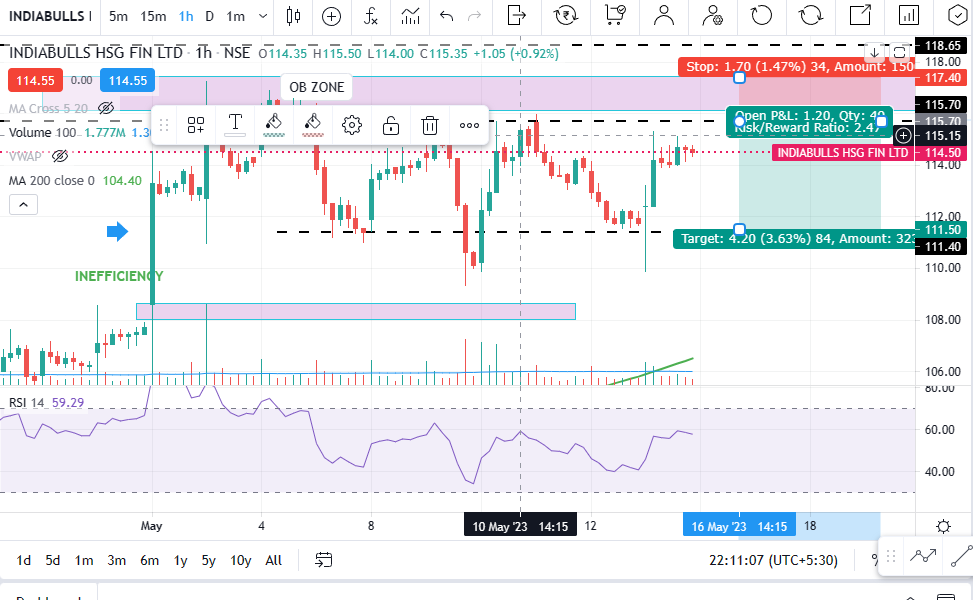973x600 pixels.
Task: Set the date range to 5d
Action: [x=53, y=560]
